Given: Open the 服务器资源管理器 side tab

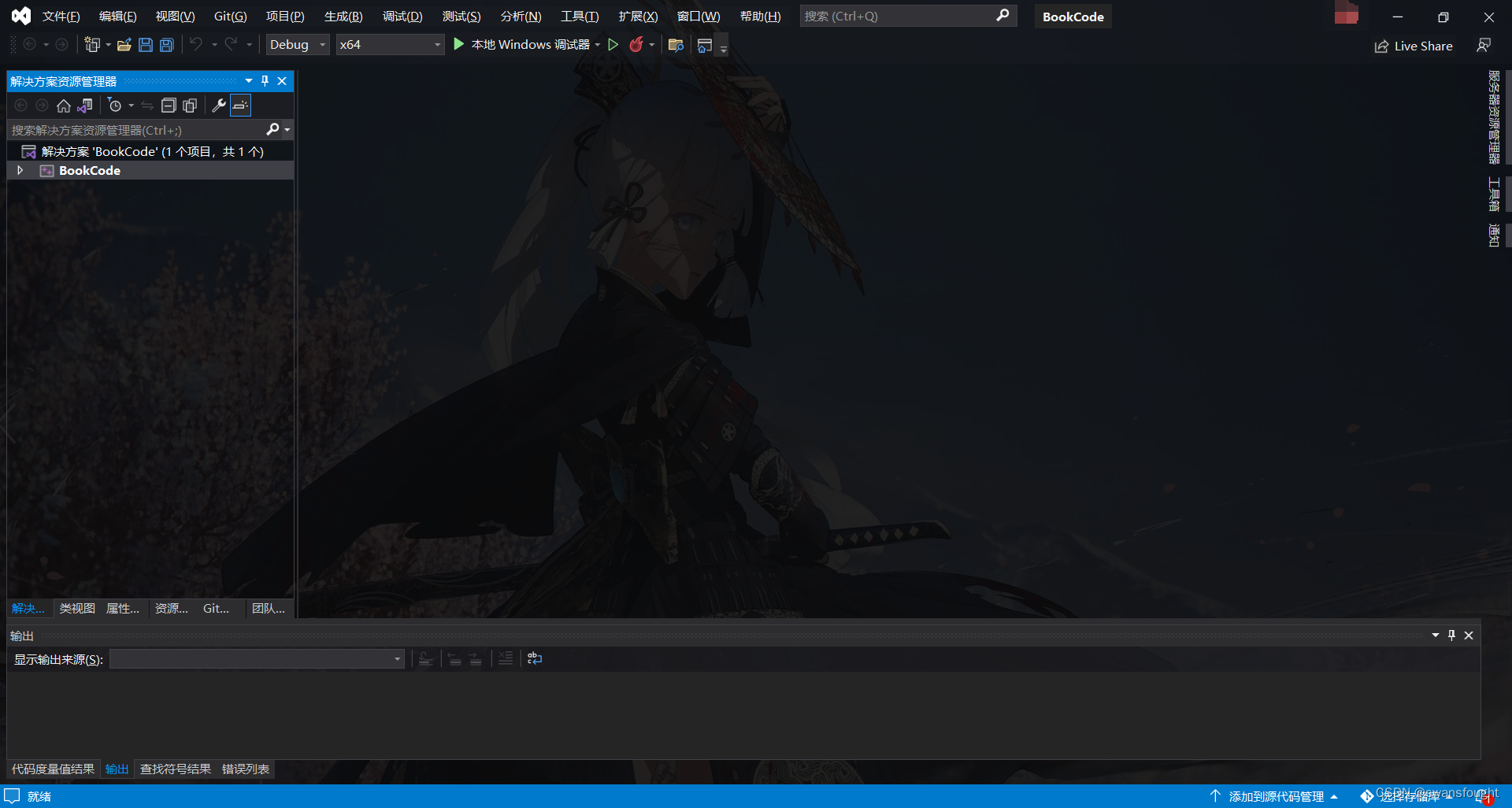Looking at the screenshot, I should (1493, 117).
